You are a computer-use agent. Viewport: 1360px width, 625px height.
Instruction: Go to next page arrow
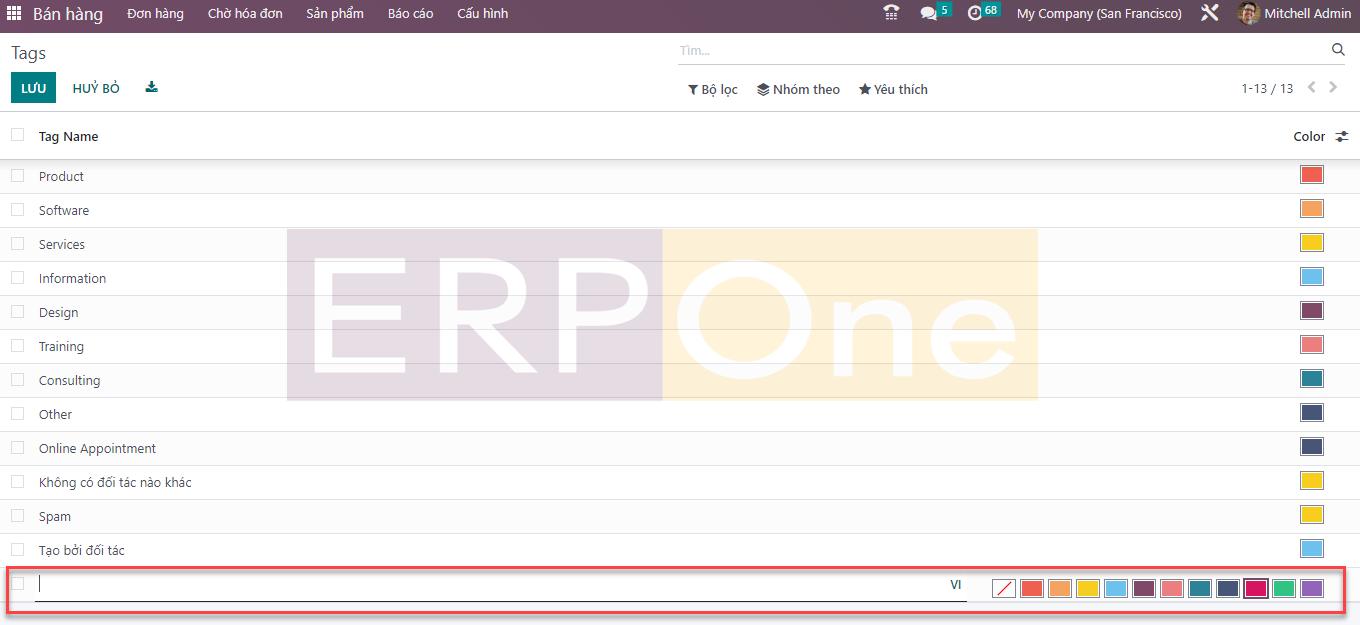[1333, 88]
